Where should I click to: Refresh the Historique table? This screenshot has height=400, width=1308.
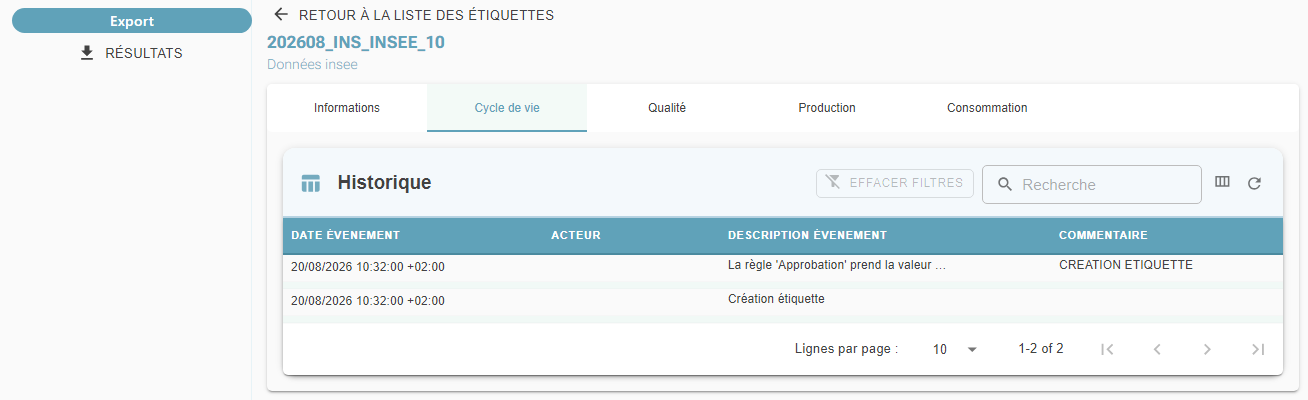pos(1254,183)
